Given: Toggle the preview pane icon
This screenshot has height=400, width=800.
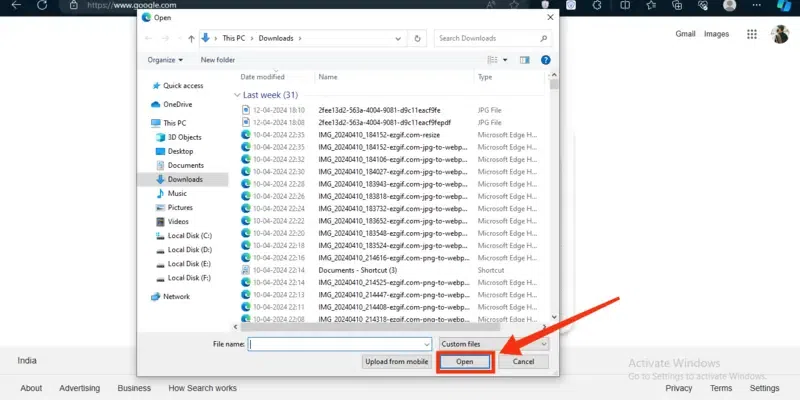Looking at the screenshot, I should pyautogui.click(x=524, y=60).
